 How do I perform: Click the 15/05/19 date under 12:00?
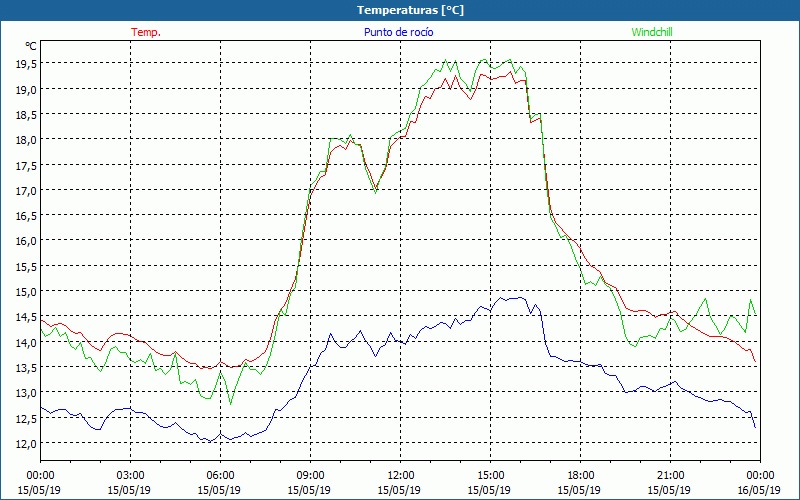pyautogui.click(x=399, y=490)
